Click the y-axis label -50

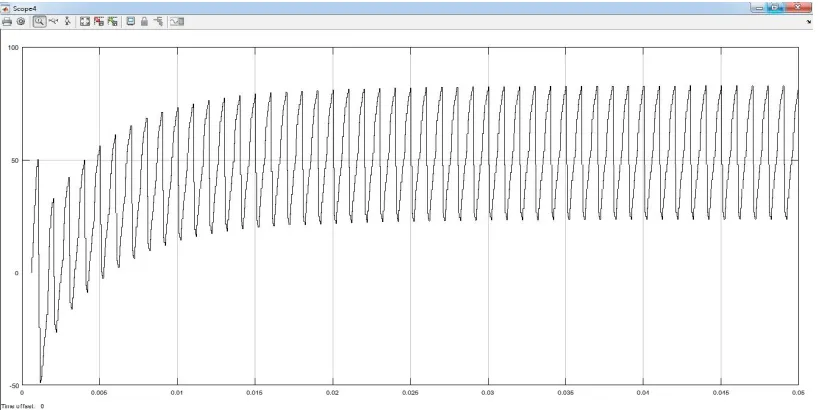[x=13, y=385]
